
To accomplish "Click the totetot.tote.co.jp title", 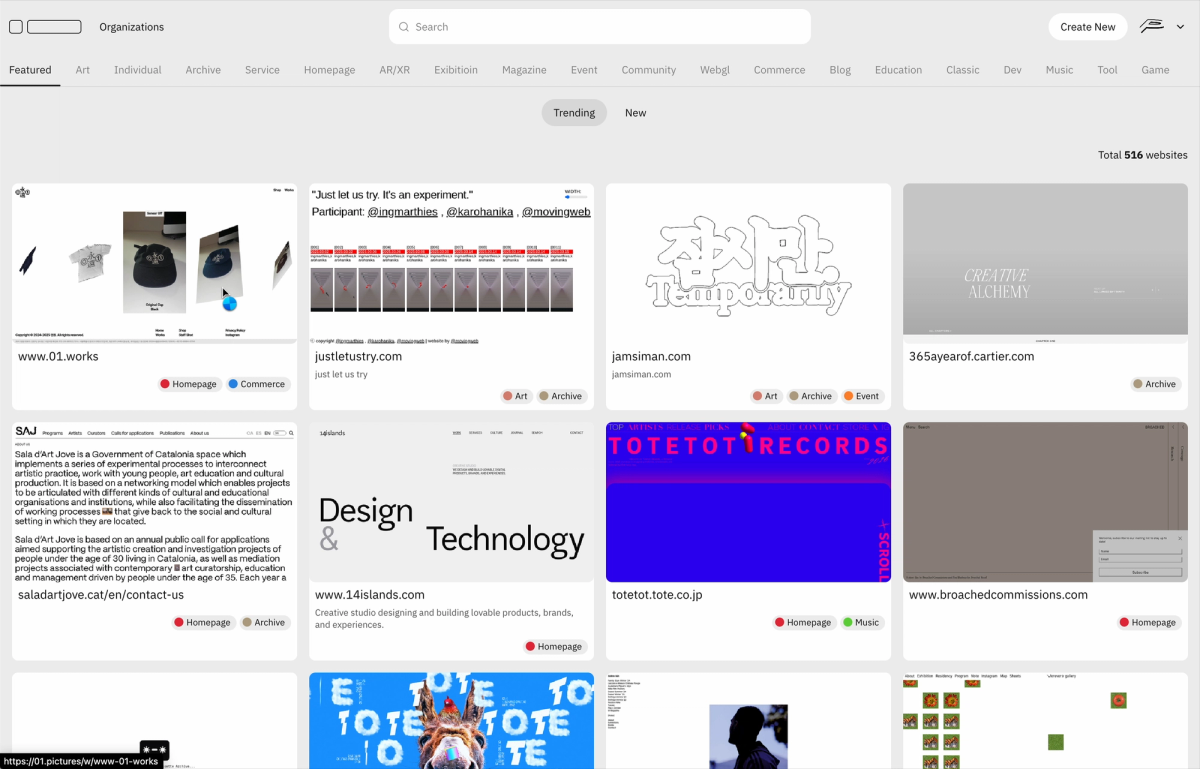I will (x=657, y=595).
